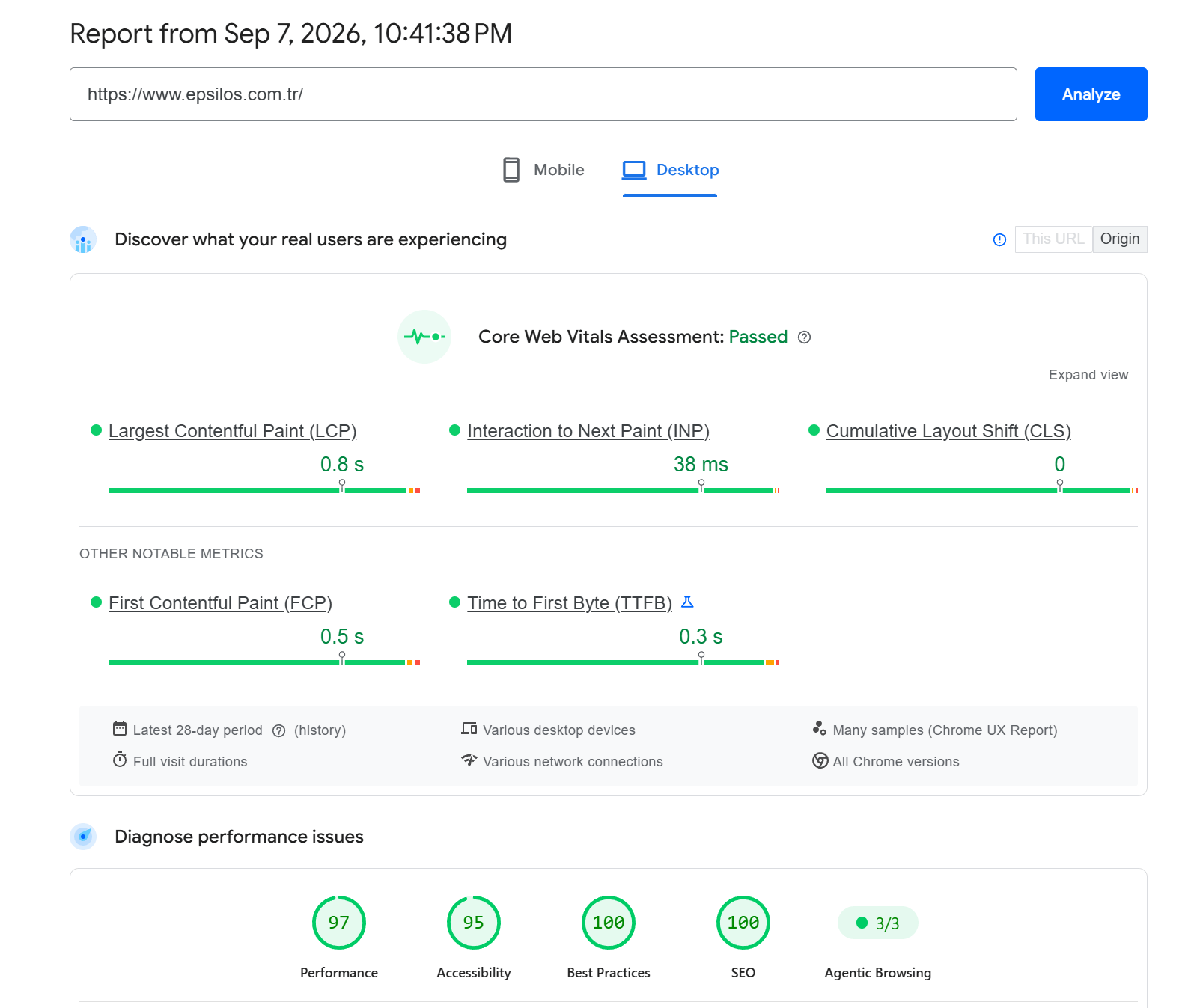Click the experimental flask icon by TTFB
Image resolution: width=1191 pixels, height=1008 pixels.
click(687, 602)
